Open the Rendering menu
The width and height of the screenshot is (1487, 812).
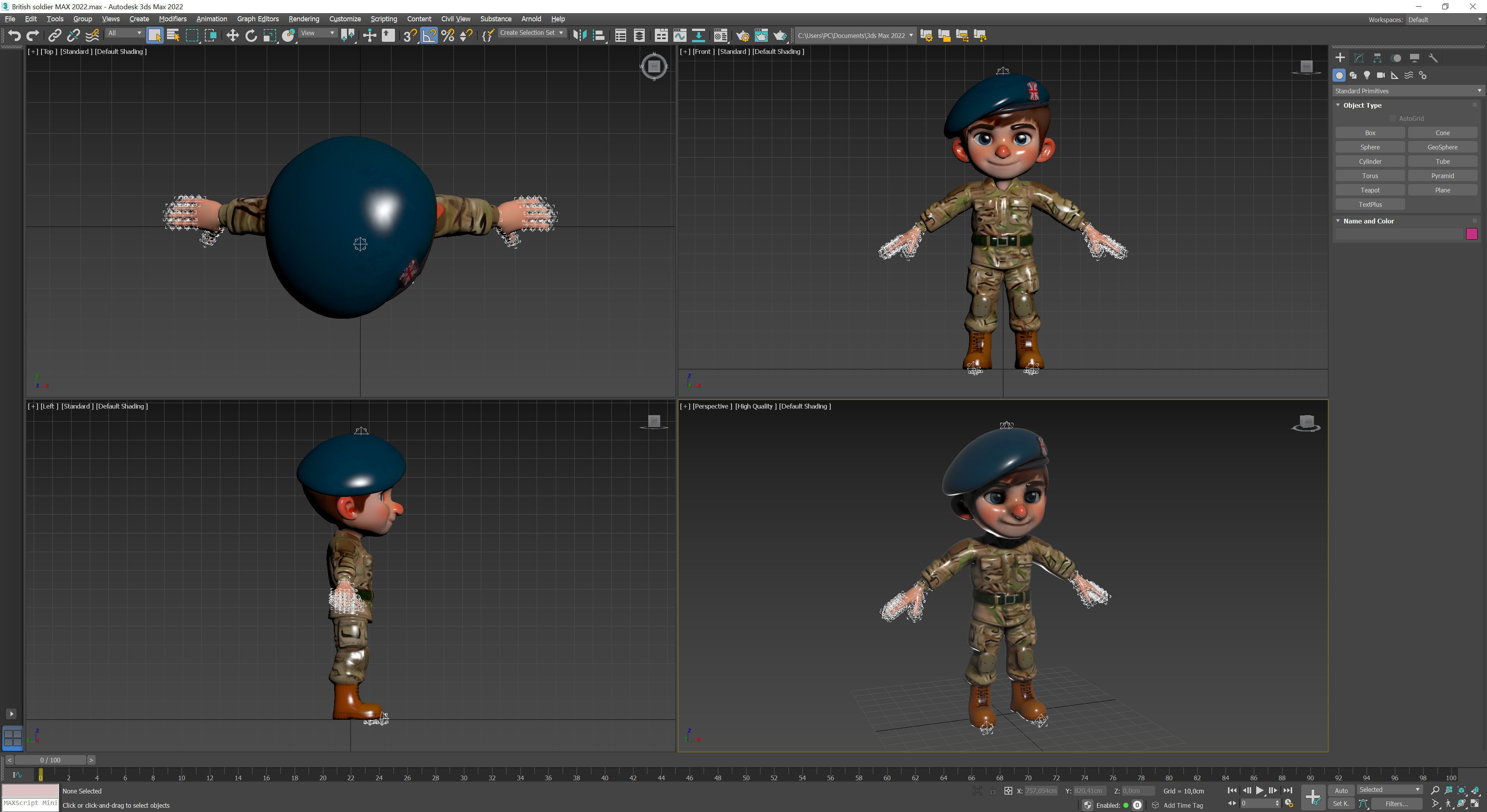point(304,19)
